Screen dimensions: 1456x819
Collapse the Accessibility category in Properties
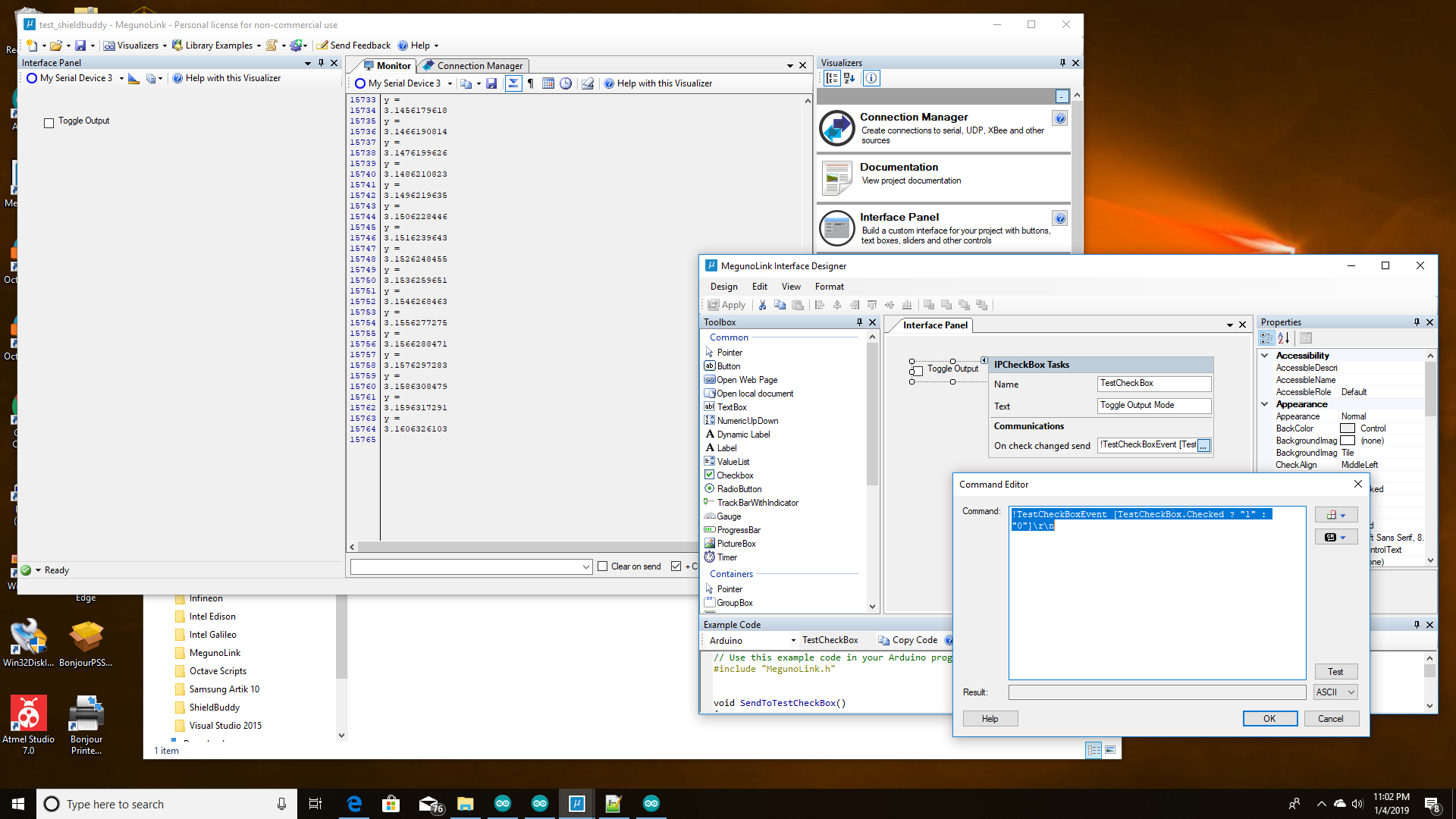pyautogui.click(x=1265, y=356)
